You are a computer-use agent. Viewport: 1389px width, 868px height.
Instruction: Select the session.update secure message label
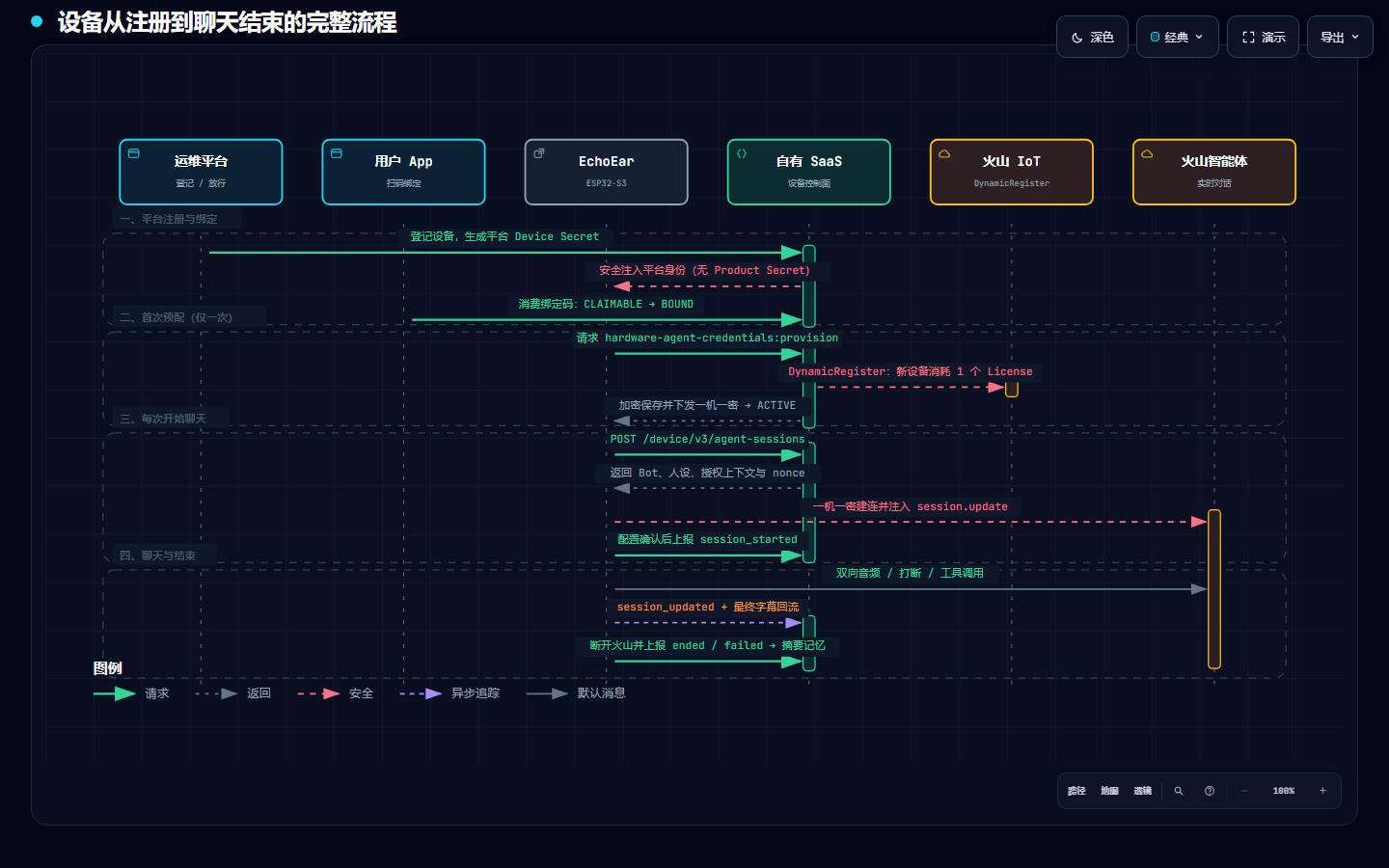[911, 506]
